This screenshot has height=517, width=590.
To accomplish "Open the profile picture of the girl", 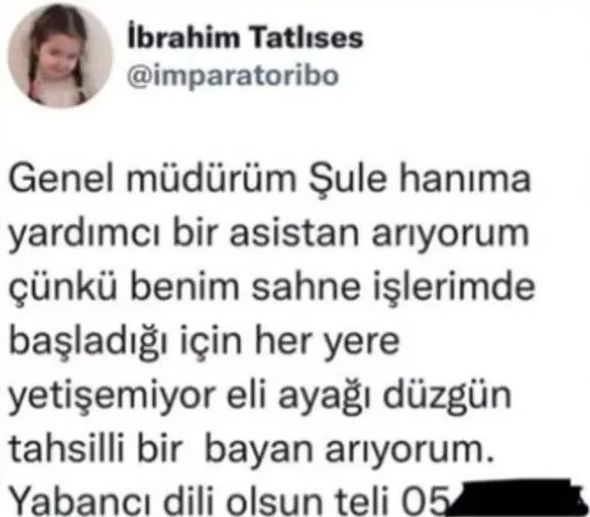I will 60,55.
